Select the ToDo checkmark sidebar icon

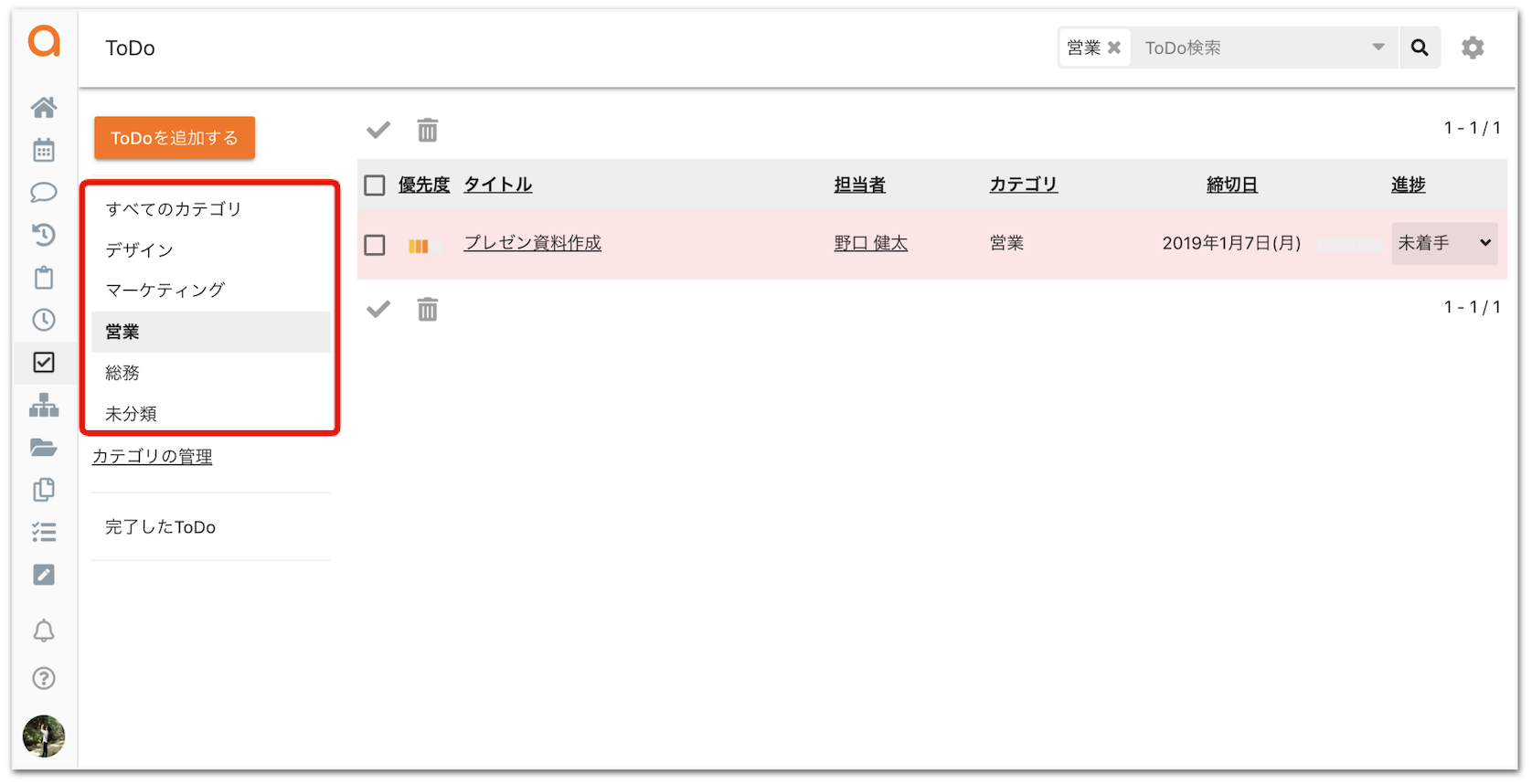click(x=44, y=362)
